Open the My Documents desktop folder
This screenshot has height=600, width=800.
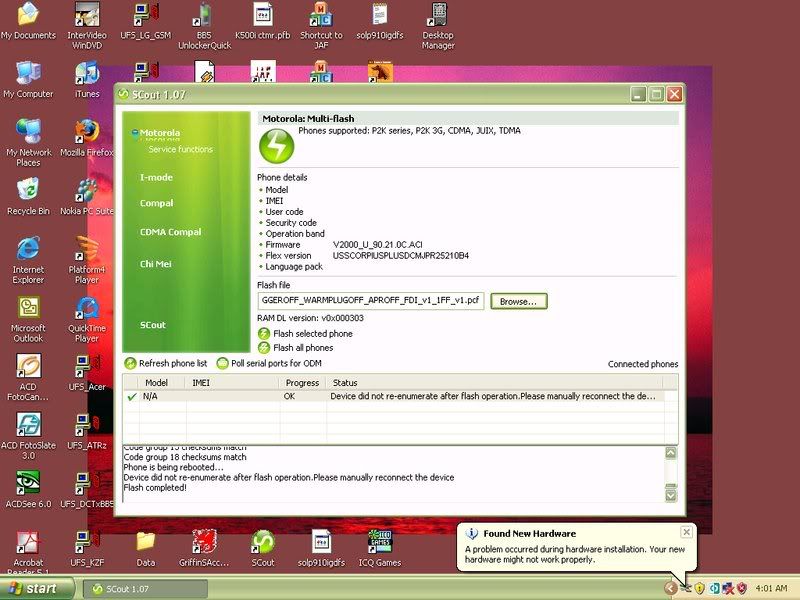tap(28, 21)
